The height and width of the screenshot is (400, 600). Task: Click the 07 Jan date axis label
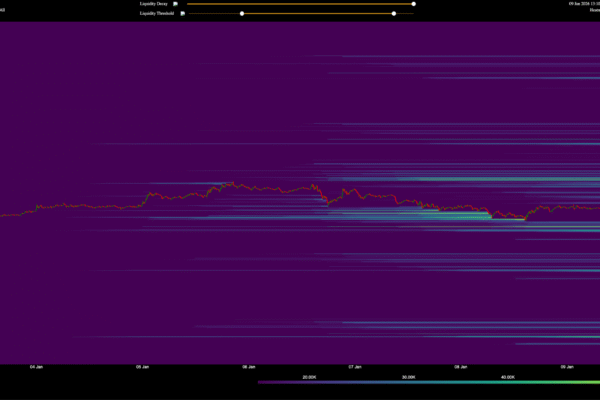(355, 367)
